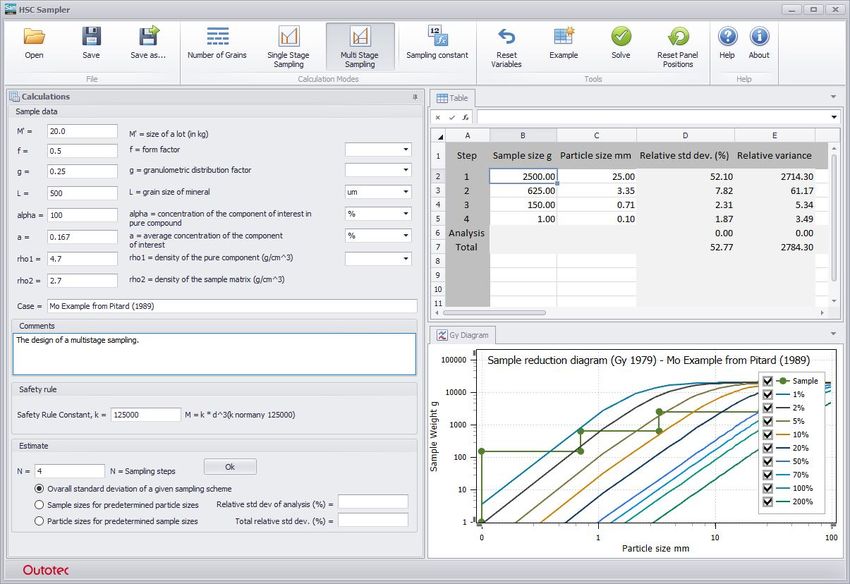850x584 pixels.
Task: Switch to the Gy Diagram tab
Action: pos(463,335)
